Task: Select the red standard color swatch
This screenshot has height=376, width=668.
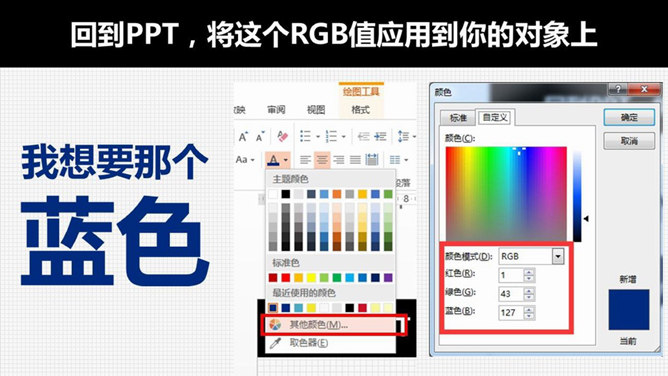Action: point(286,278)
